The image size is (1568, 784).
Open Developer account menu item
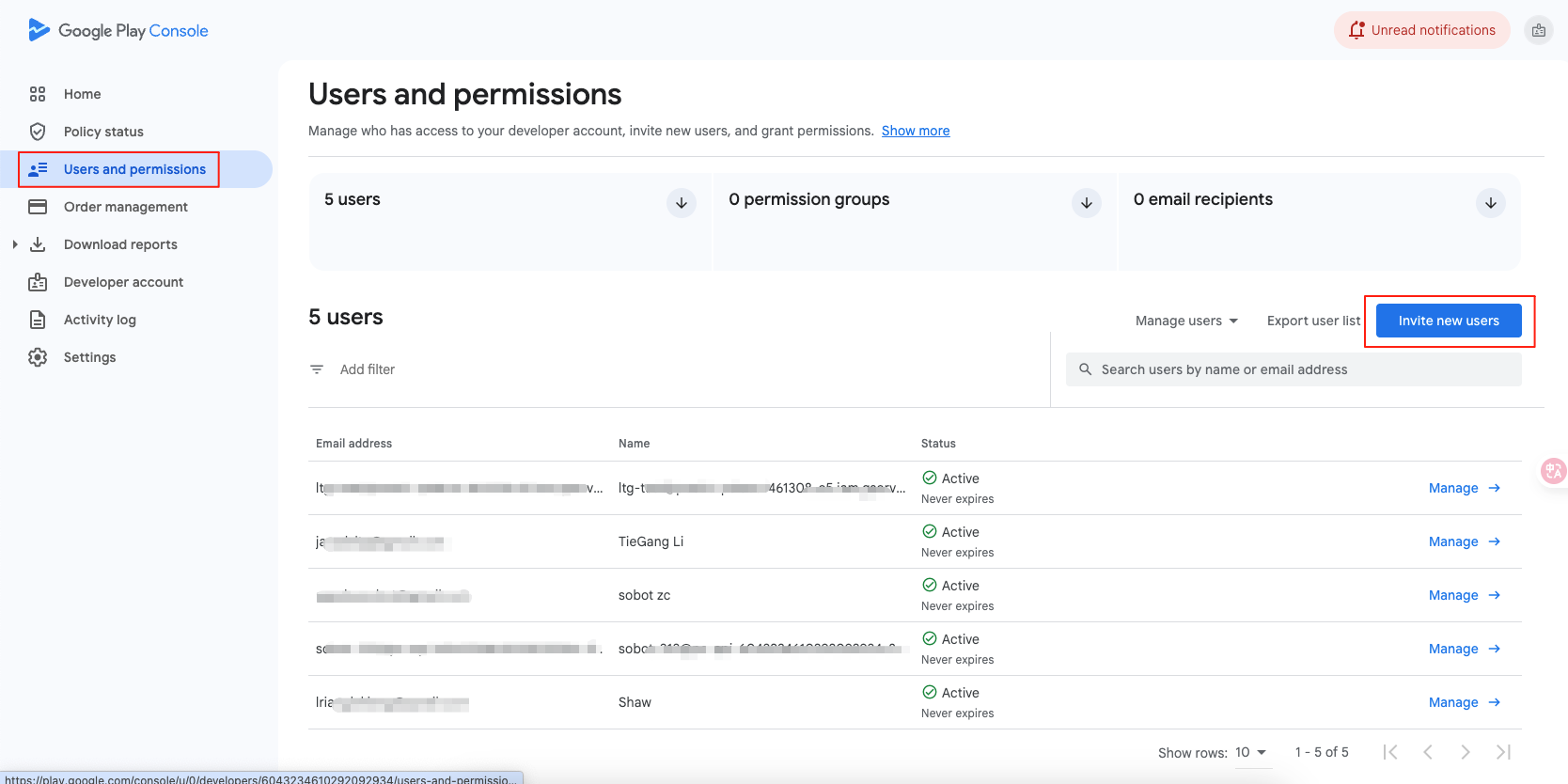[123, 282]
